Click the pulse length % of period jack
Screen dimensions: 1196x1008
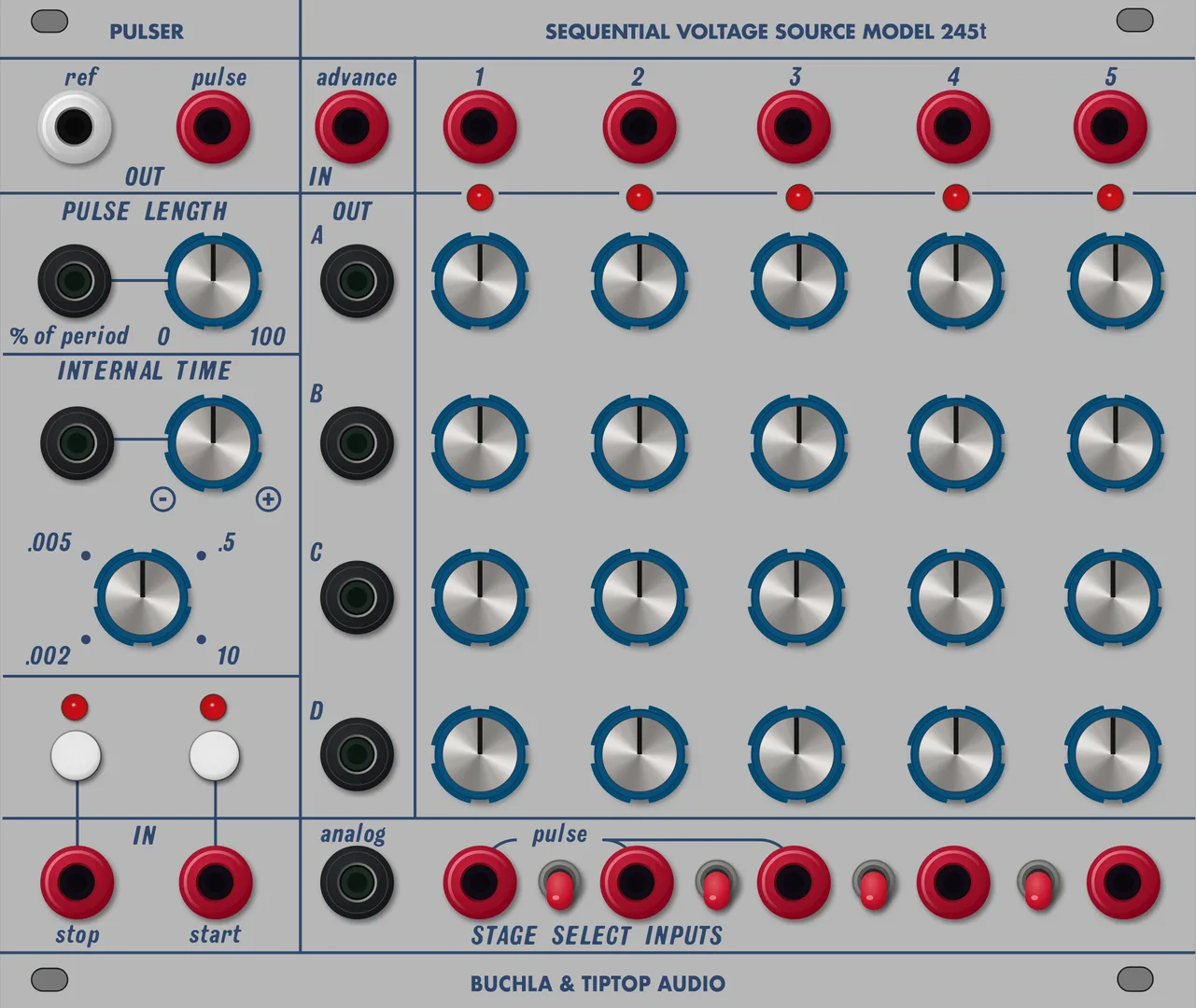[x=75, y=281]
